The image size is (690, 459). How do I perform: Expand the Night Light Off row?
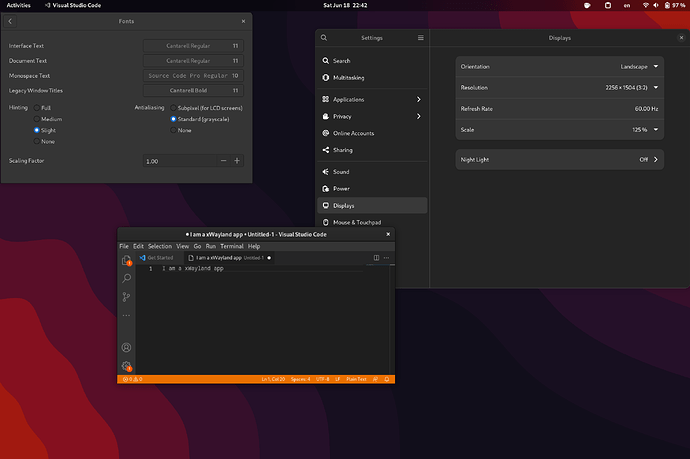[559, 160]
